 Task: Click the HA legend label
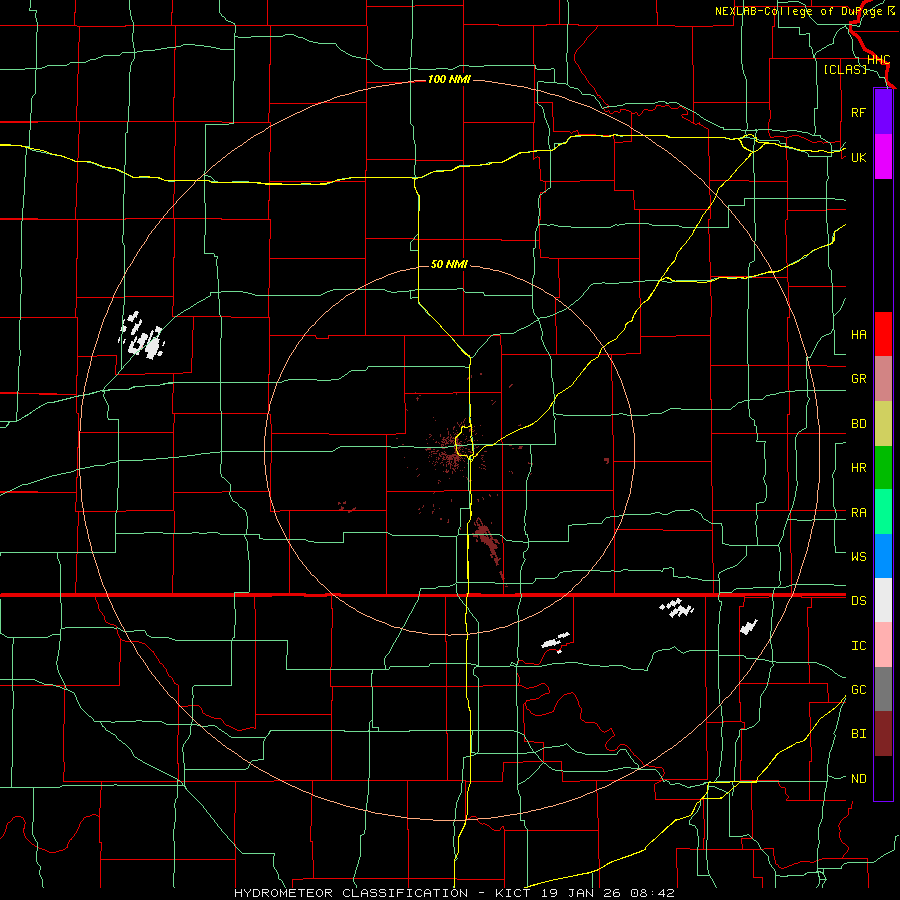pyautogui.click(x=858, y=334)
